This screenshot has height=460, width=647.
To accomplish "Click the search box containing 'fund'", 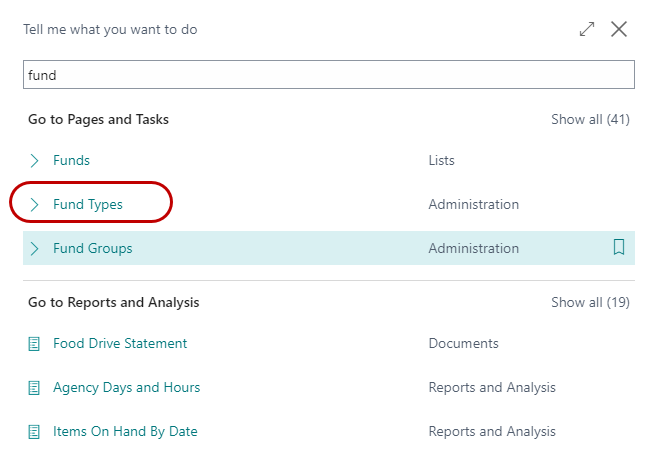I will coord(328,75).
